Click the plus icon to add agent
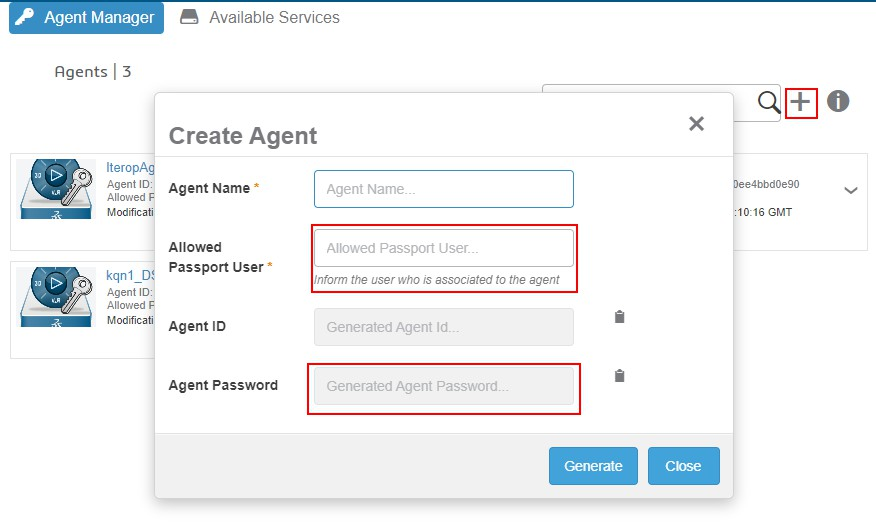The height and width of the screenshot is (530, 876). point(801,102)
